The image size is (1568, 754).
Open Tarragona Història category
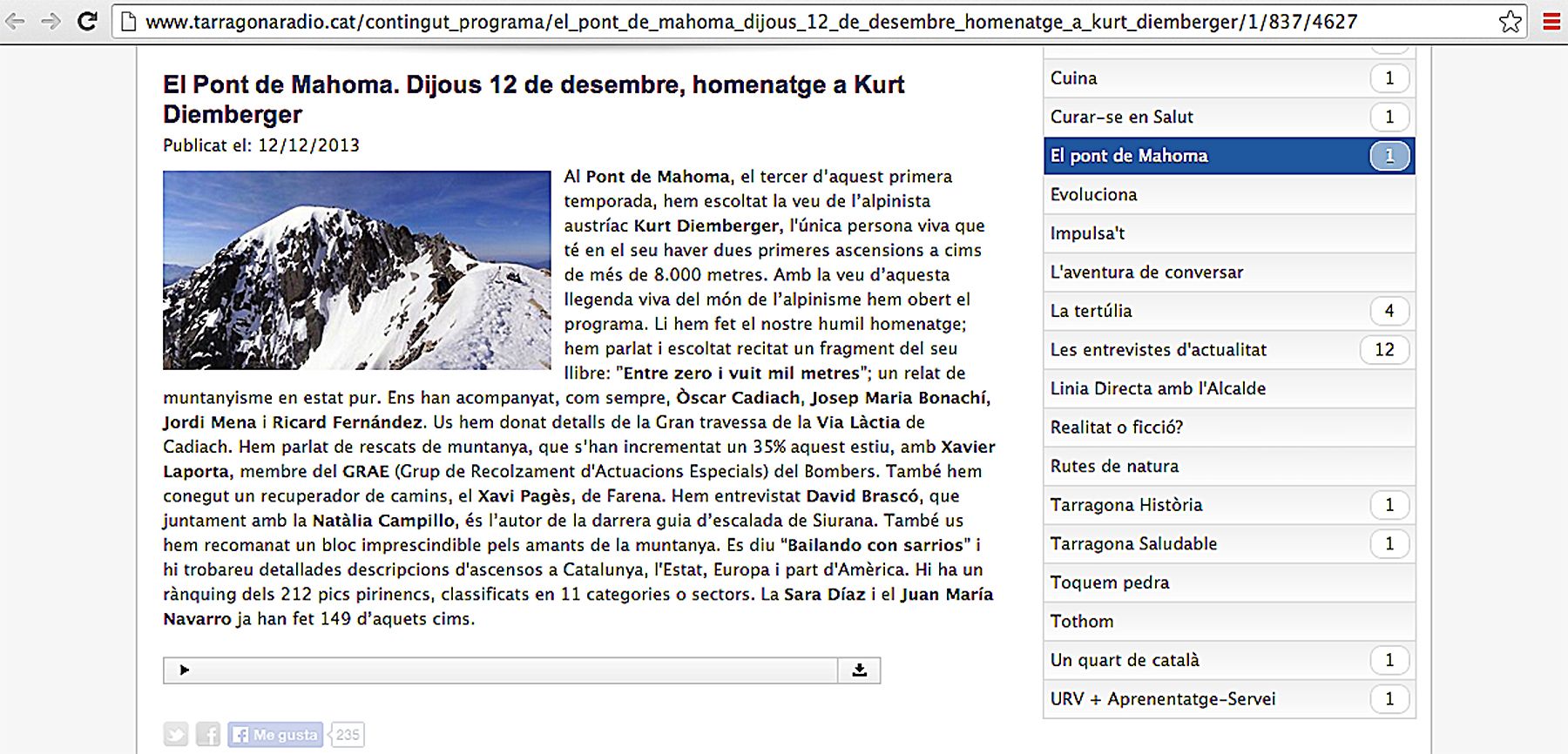tap(1229, 505)
